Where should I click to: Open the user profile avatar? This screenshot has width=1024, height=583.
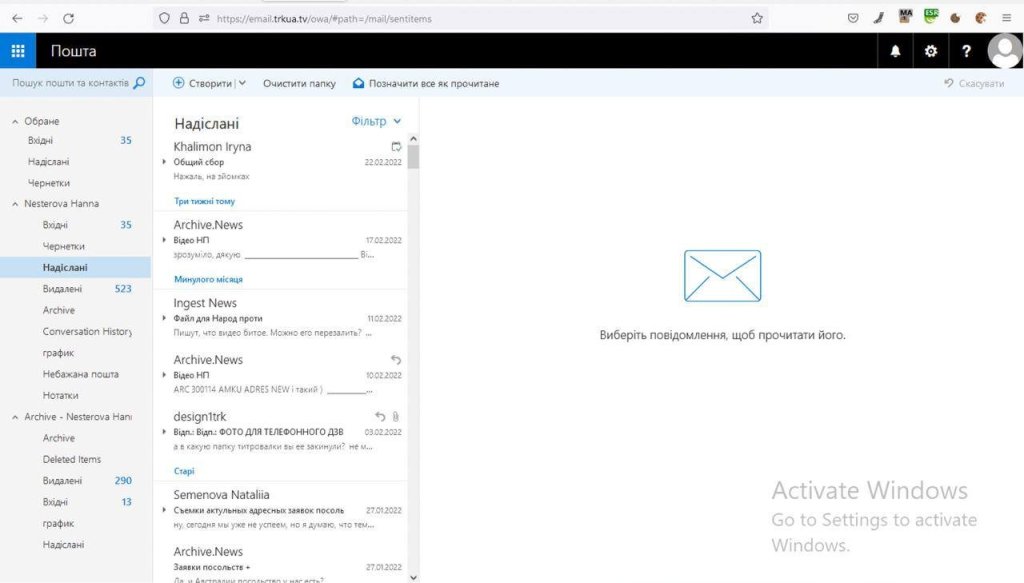[1004, 51]
